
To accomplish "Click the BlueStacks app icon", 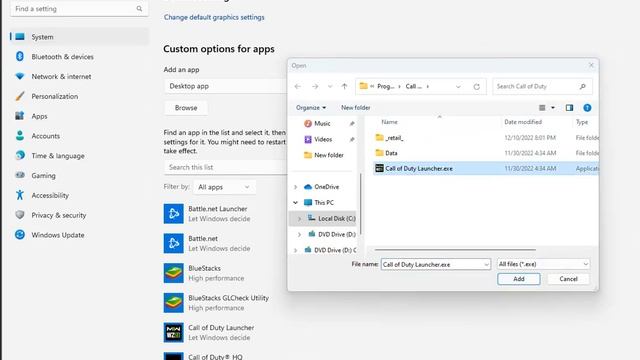I will pos(173,273).
